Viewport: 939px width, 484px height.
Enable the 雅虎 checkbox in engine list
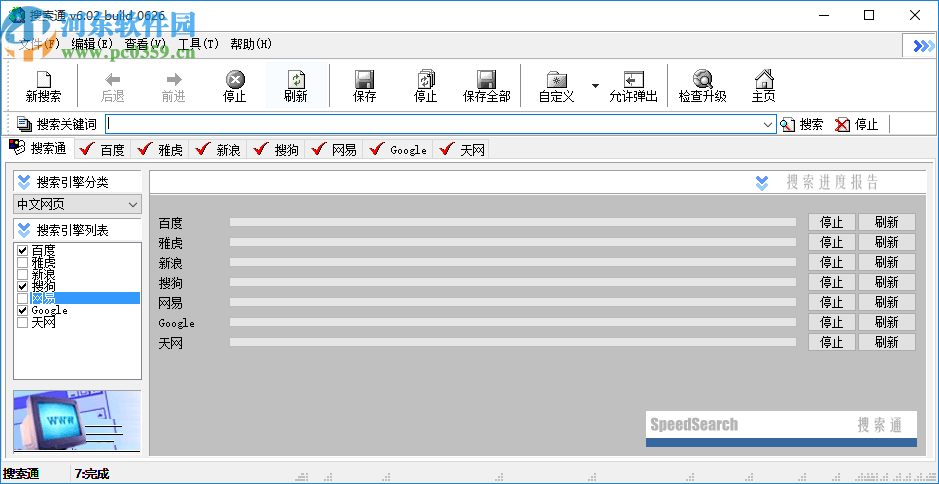pyautogui.click(x=22, y=263)
